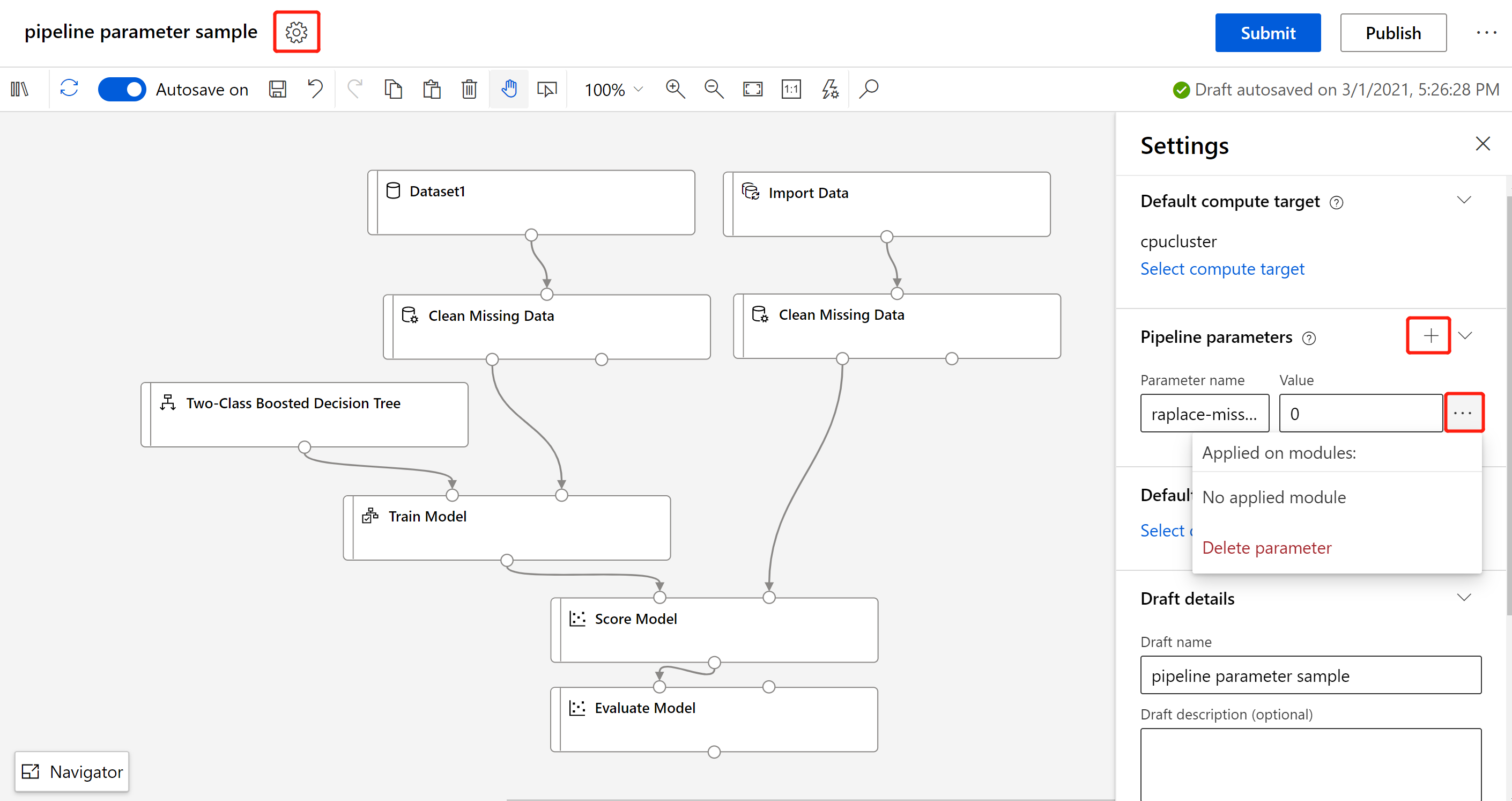Click the pipeline settings gear icon
Image resolution: width=1512 pixels, height=801 pixels.
click(298, 32)
